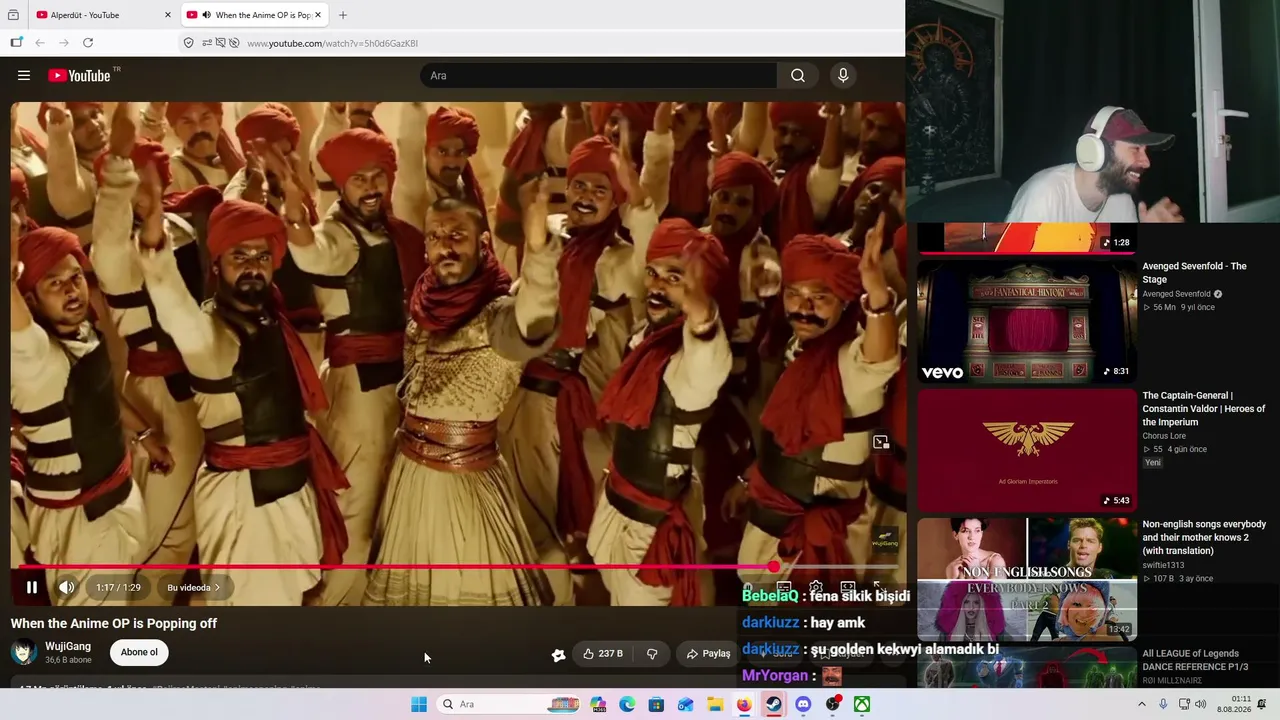Open the 'Avenged Sevenfold - The Stage' thumbnail
The height and width of the screenshot is (720, 1280).
pyautogui.click(x=1027, y=321)
